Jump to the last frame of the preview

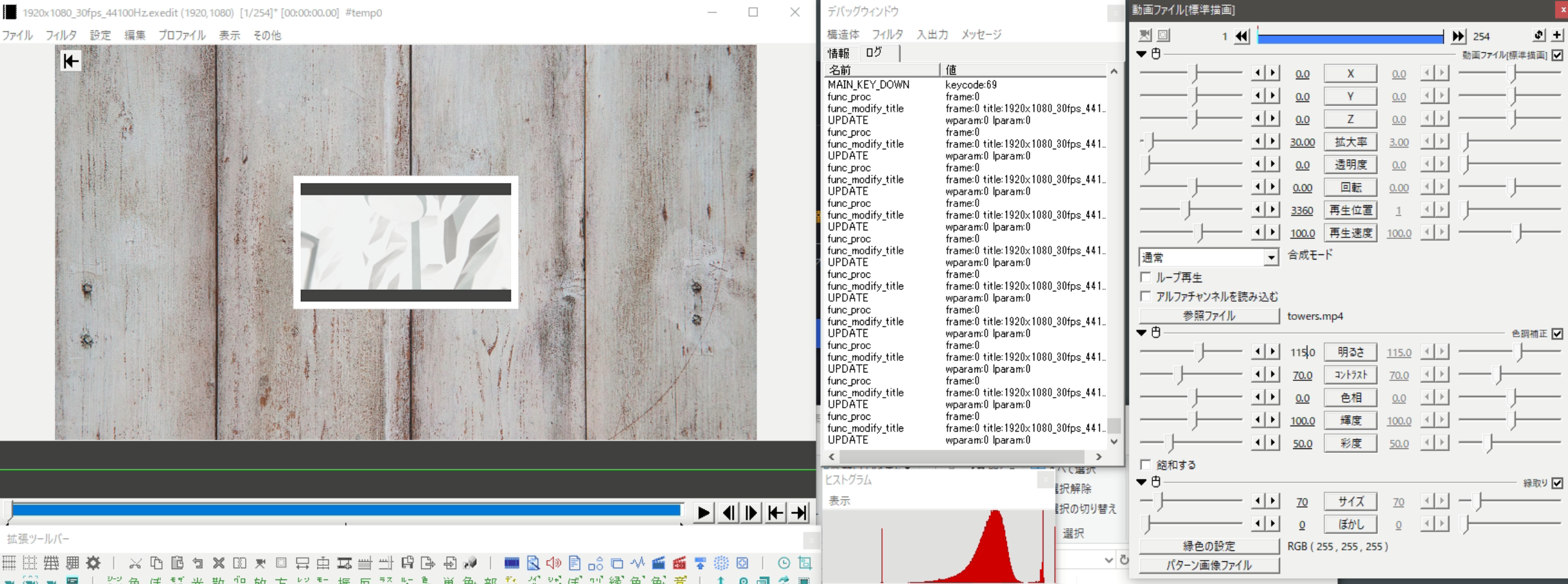pos(800,513)
